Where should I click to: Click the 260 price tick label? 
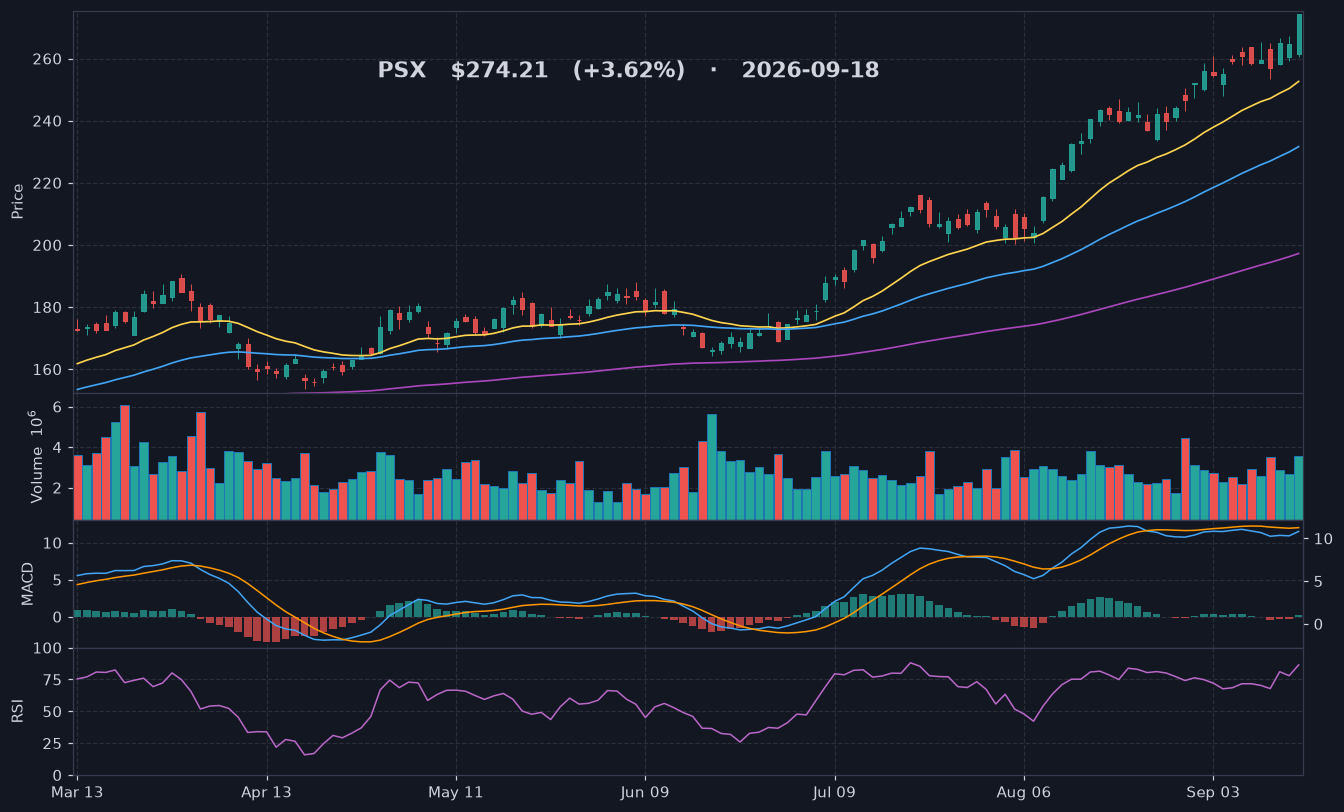pyautogui.click(x=49, y=60)
